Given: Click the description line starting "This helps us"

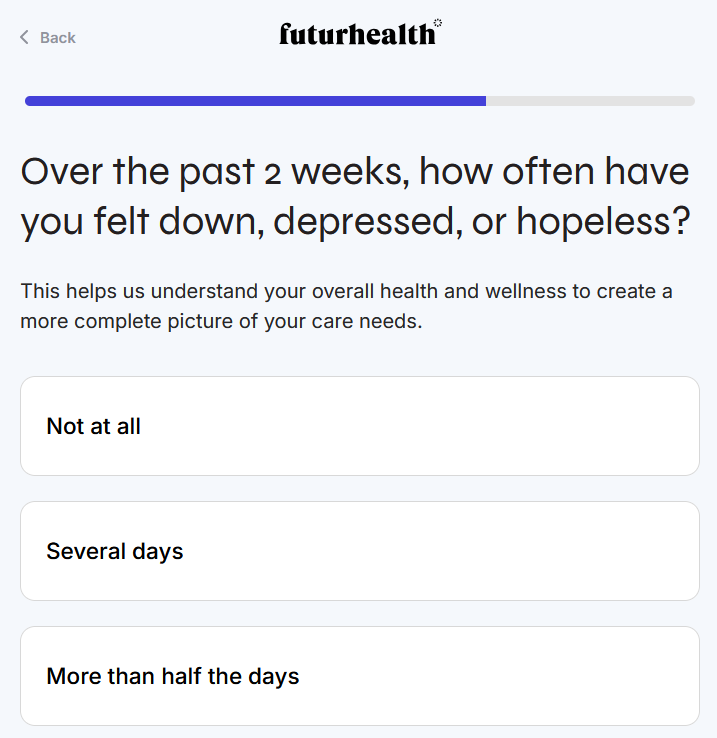Looking at the screenshot, I should (346, 292).
